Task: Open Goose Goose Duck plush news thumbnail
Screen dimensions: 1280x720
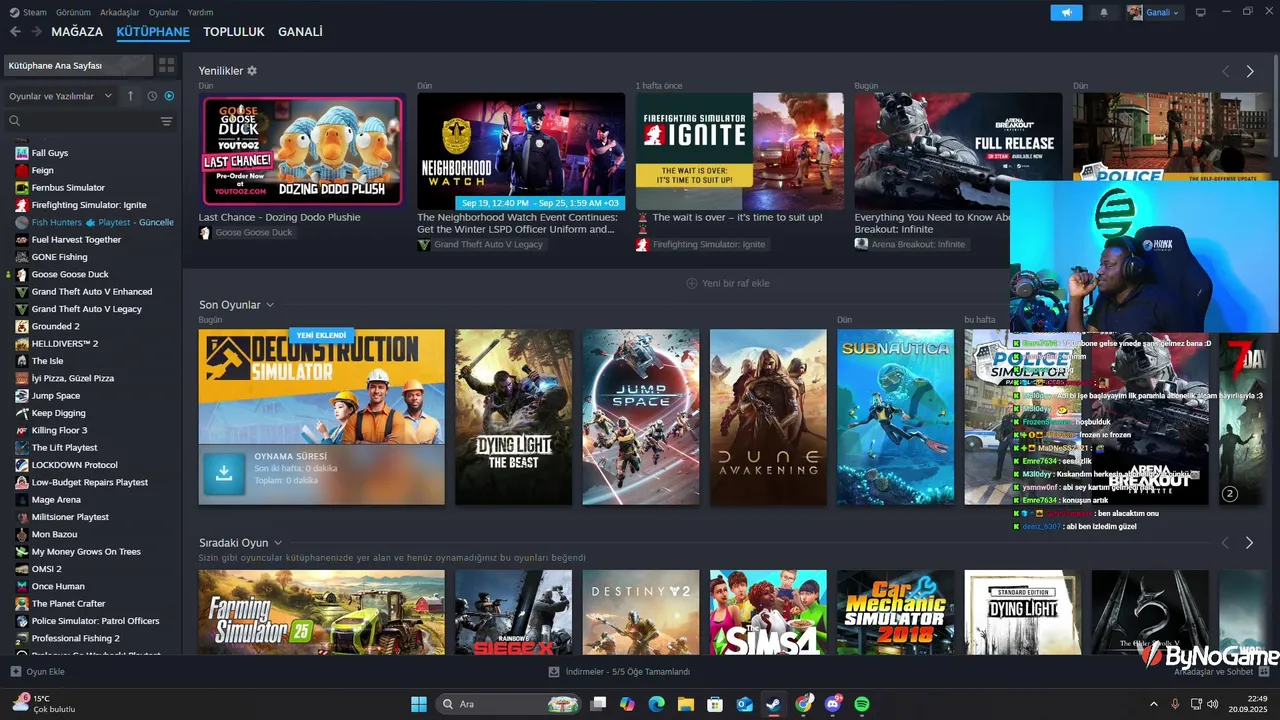Action: tap(302, 151)
